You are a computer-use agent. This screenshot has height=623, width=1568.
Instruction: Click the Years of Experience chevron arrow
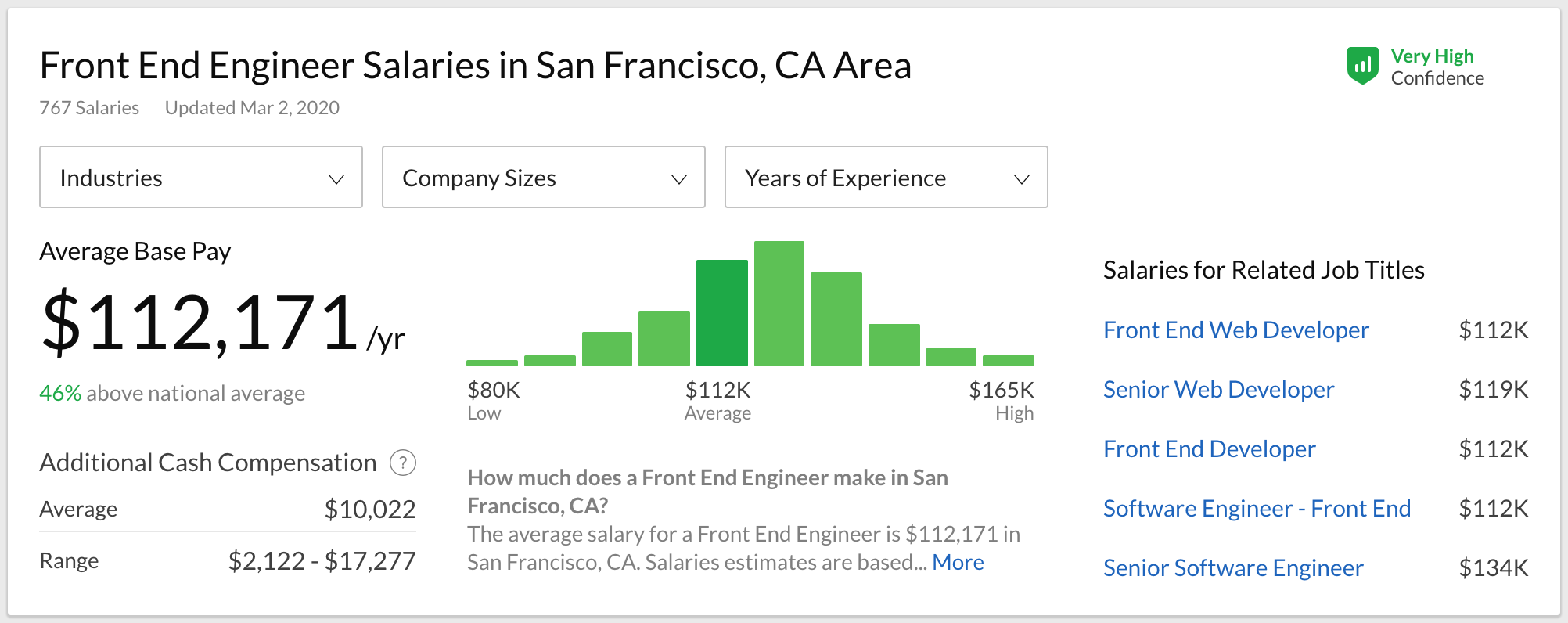[x=1021, y=179]
